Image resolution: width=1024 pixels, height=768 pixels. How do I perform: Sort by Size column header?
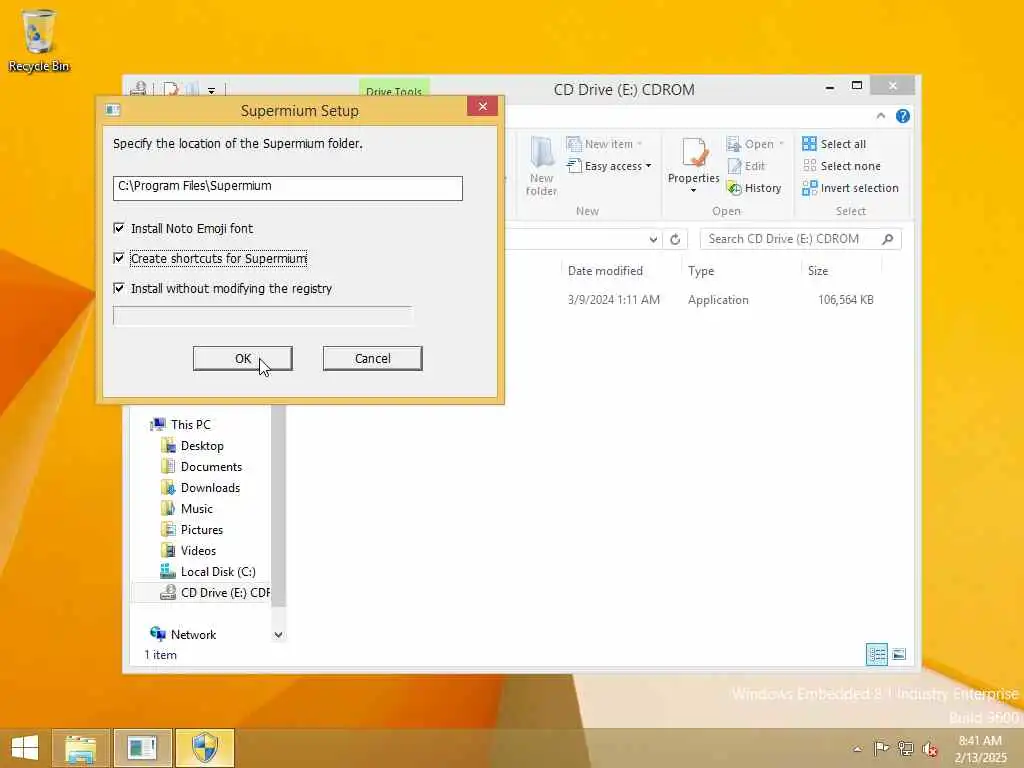[818, 271]
